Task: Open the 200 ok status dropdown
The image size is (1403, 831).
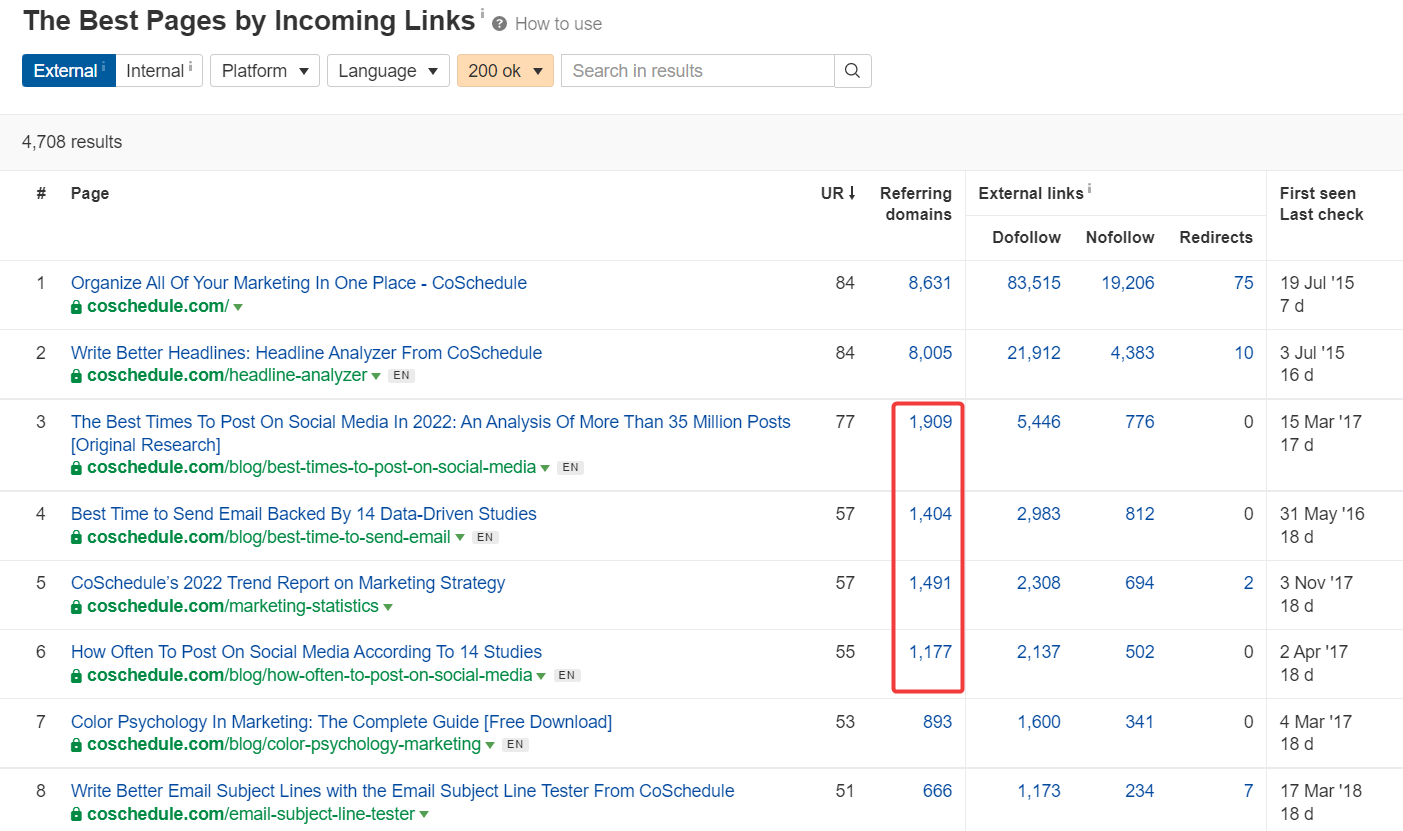Action: point(505,71)
